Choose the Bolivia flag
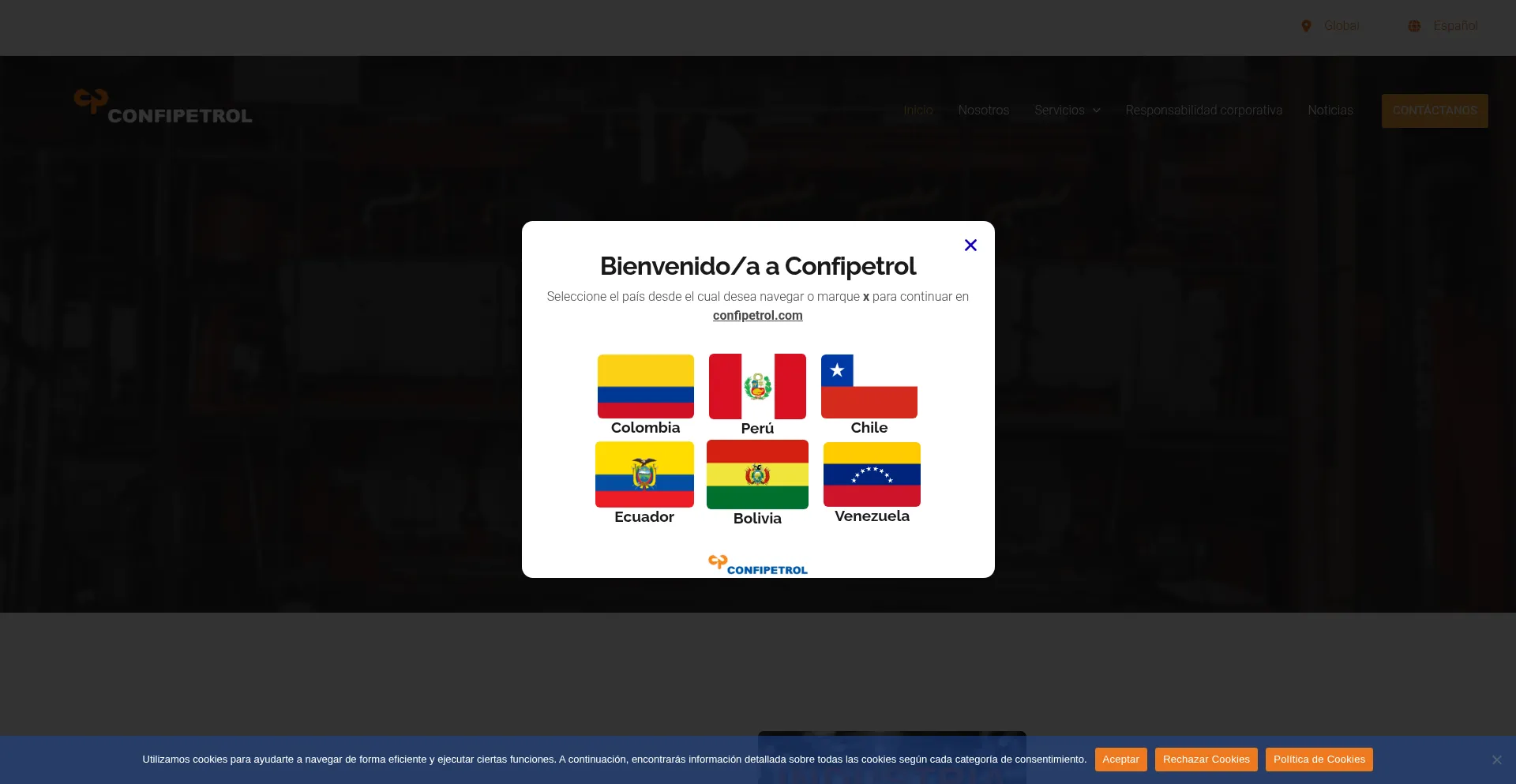Image resolution: width=1516 pixels, height=784 pixels. coord(757,475)
